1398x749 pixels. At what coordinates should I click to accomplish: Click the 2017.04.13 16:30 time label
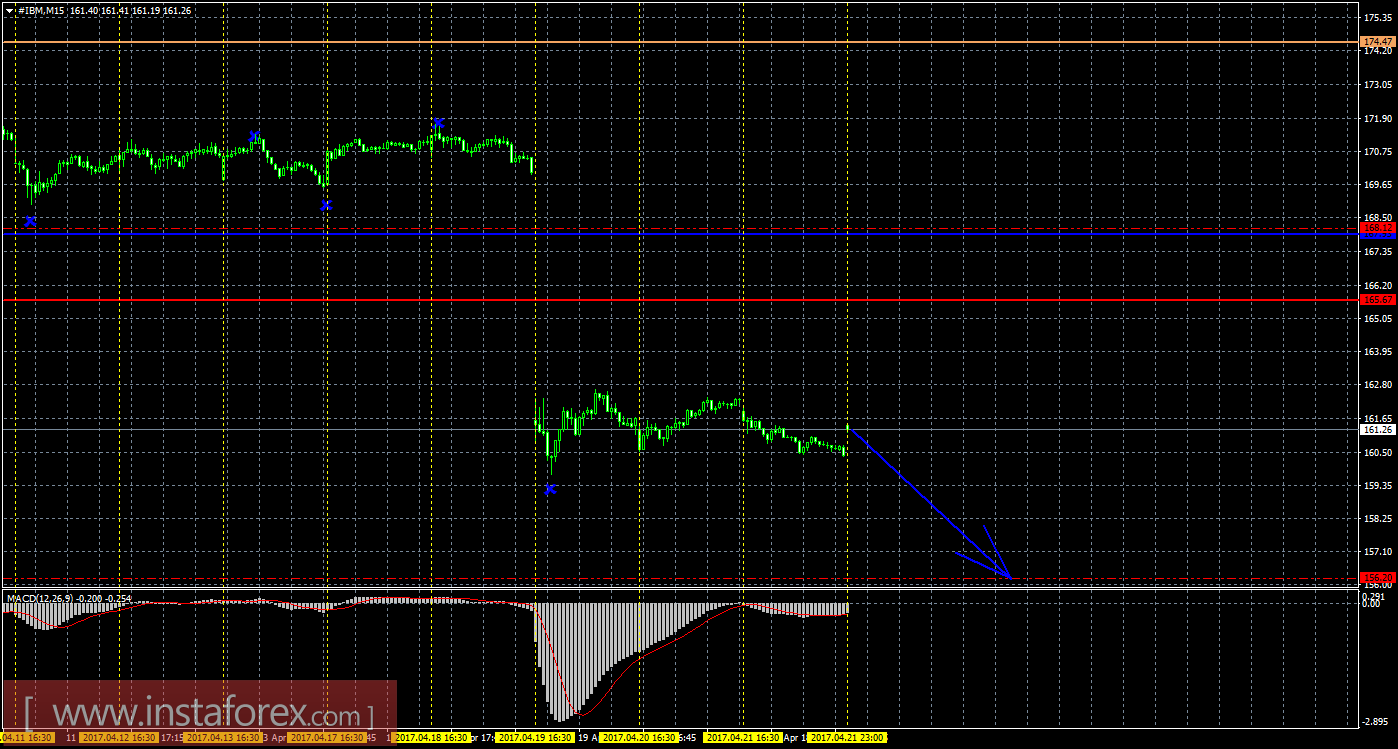(223, 737)
